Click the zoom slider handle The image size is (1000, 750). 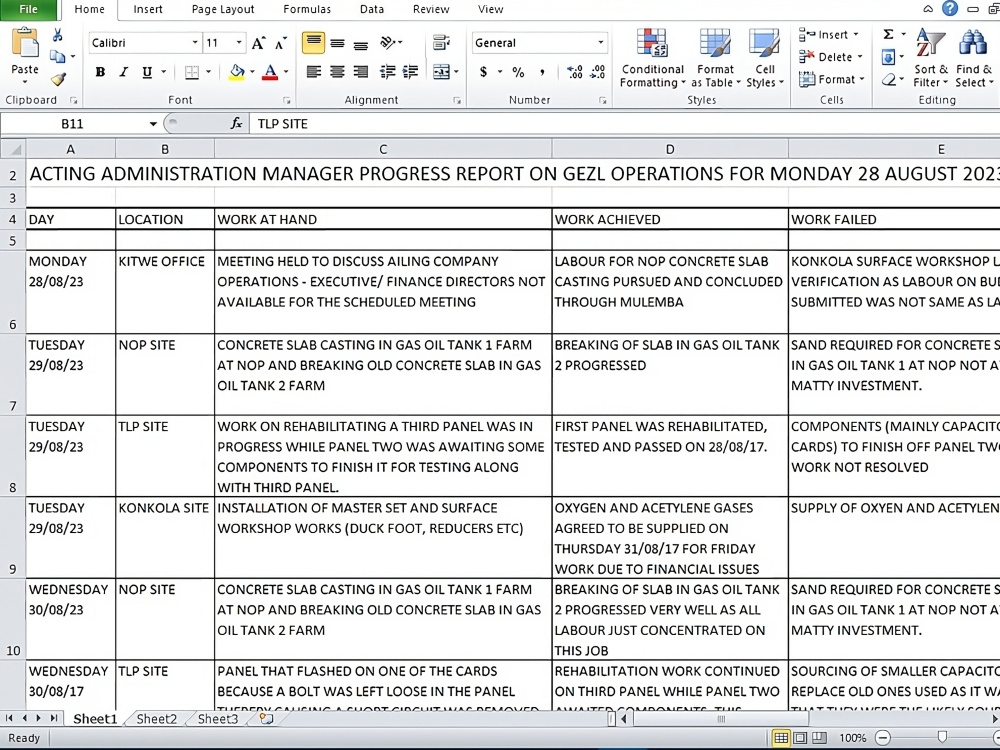pos(942,738)
